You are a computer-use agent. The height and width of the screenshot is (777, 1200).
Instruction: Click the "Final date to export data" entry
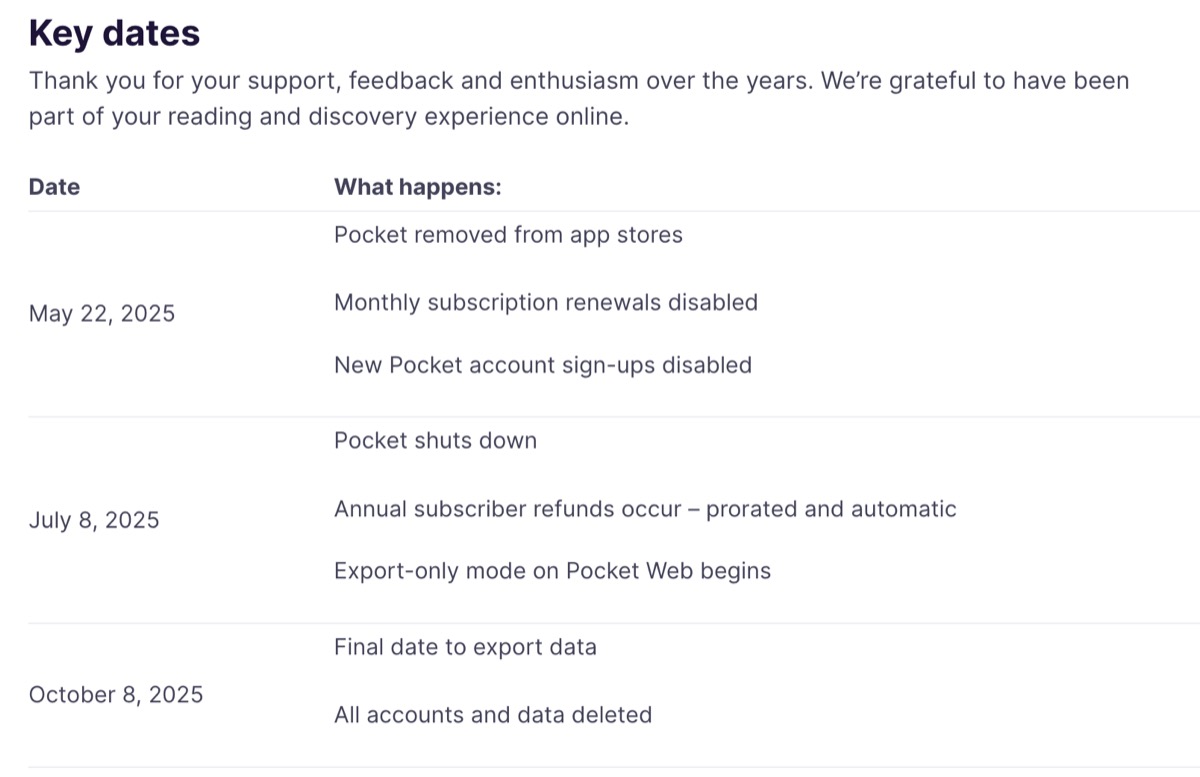point(465,647)
